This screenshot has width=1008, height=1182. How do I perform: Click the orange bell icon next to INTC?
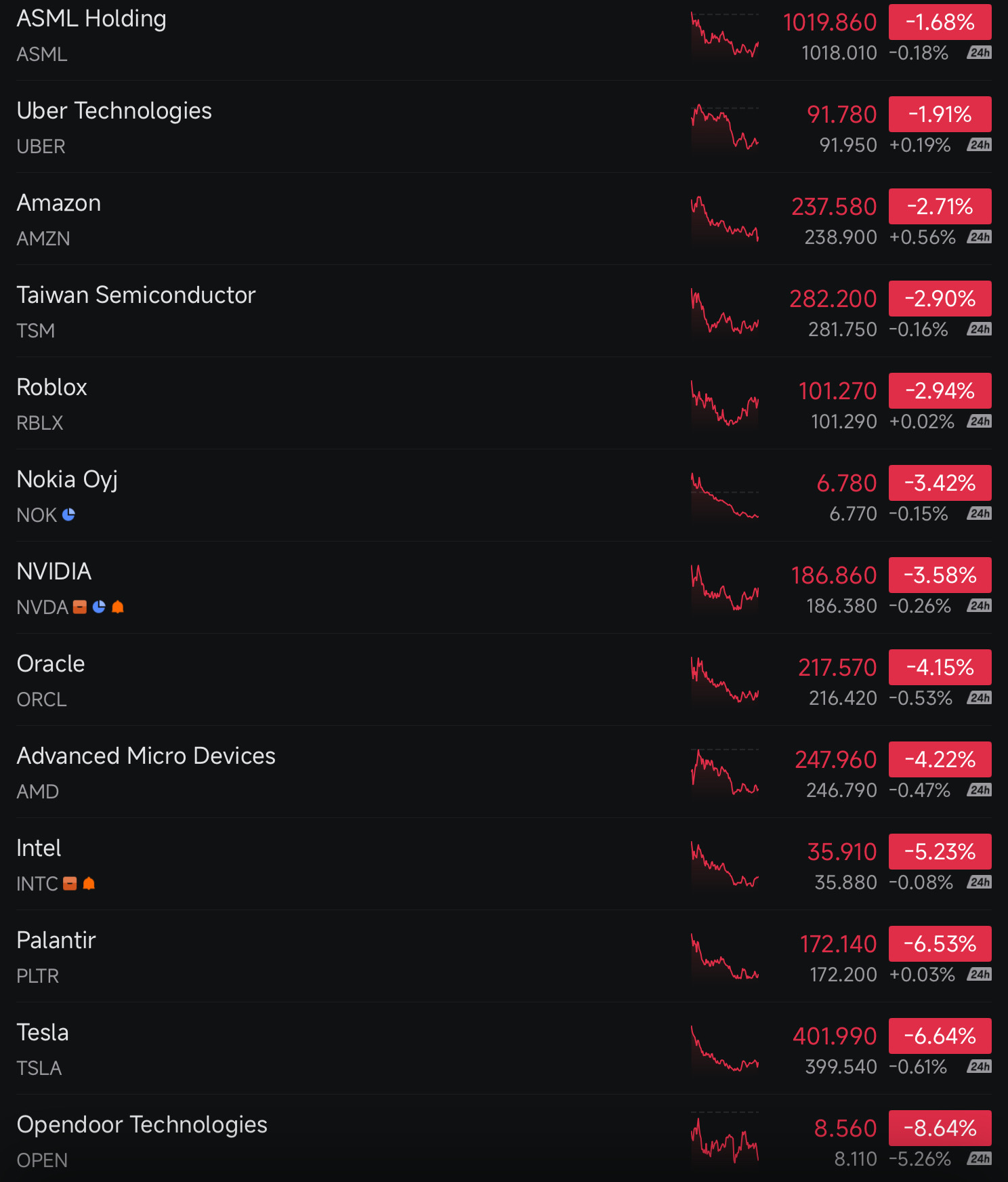[89, 883]
